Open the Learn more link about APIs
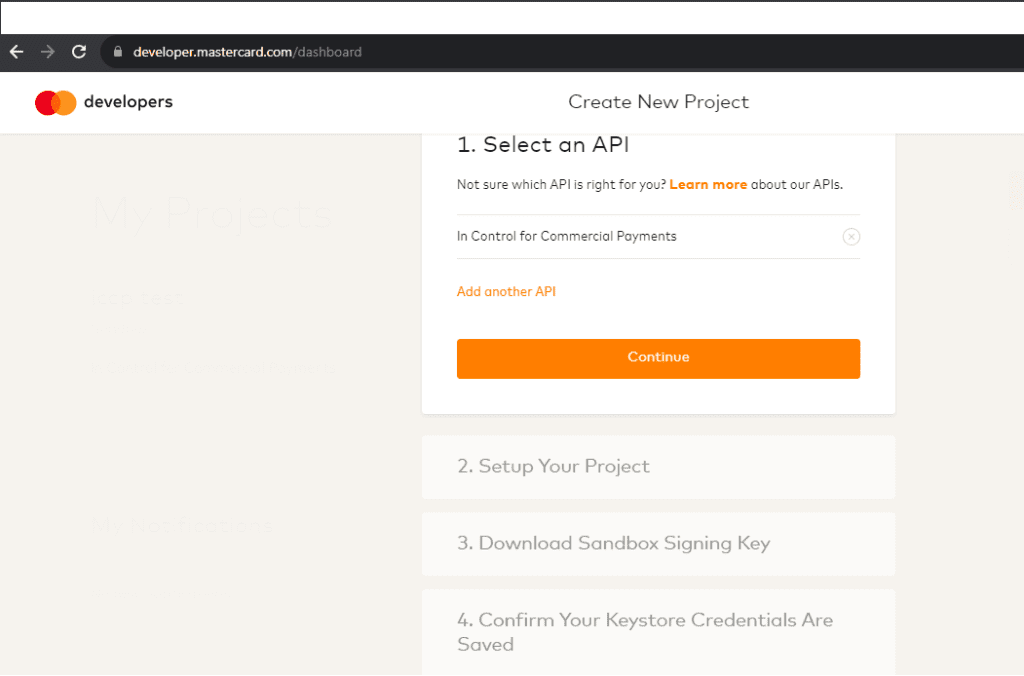 pos(708,184)
